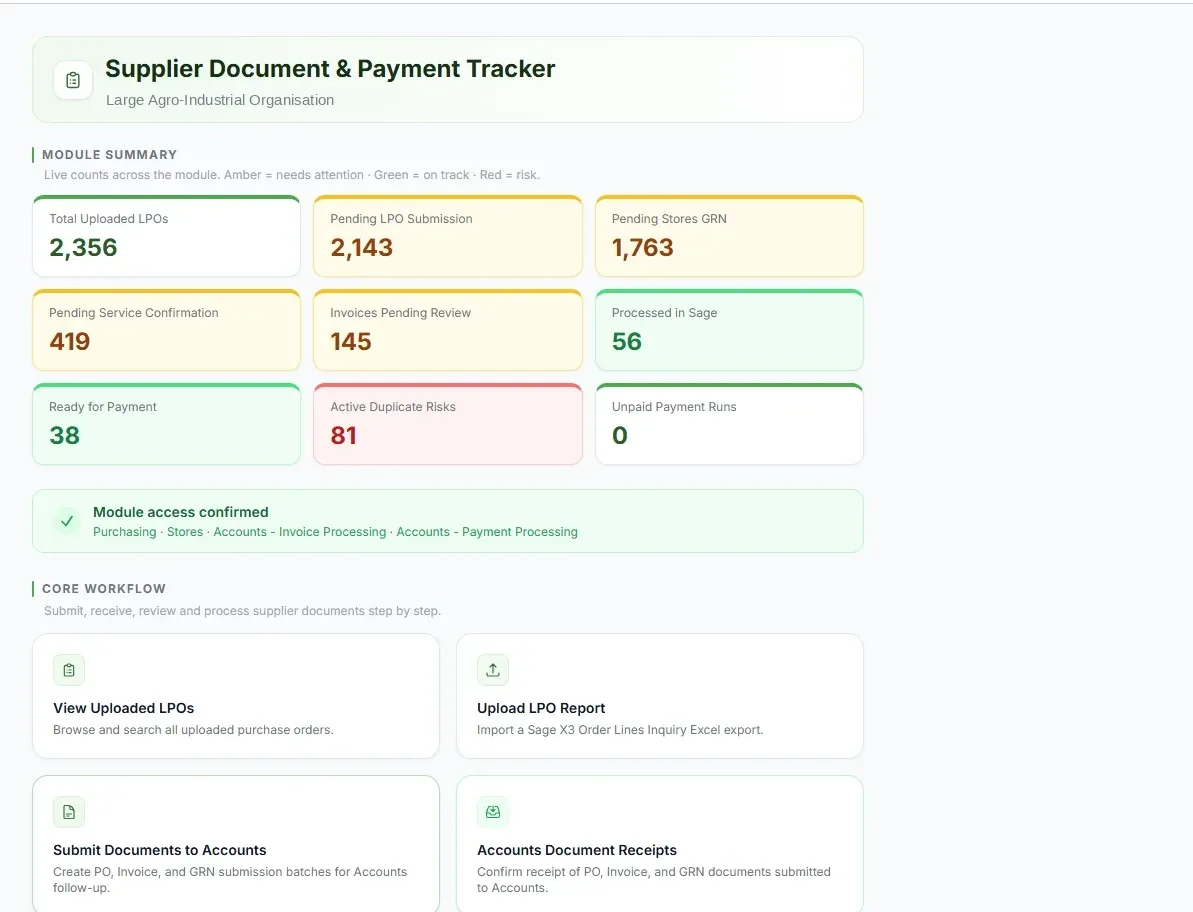
Task: Open the Processed in Sage card
Action: [x=730, y=330]
